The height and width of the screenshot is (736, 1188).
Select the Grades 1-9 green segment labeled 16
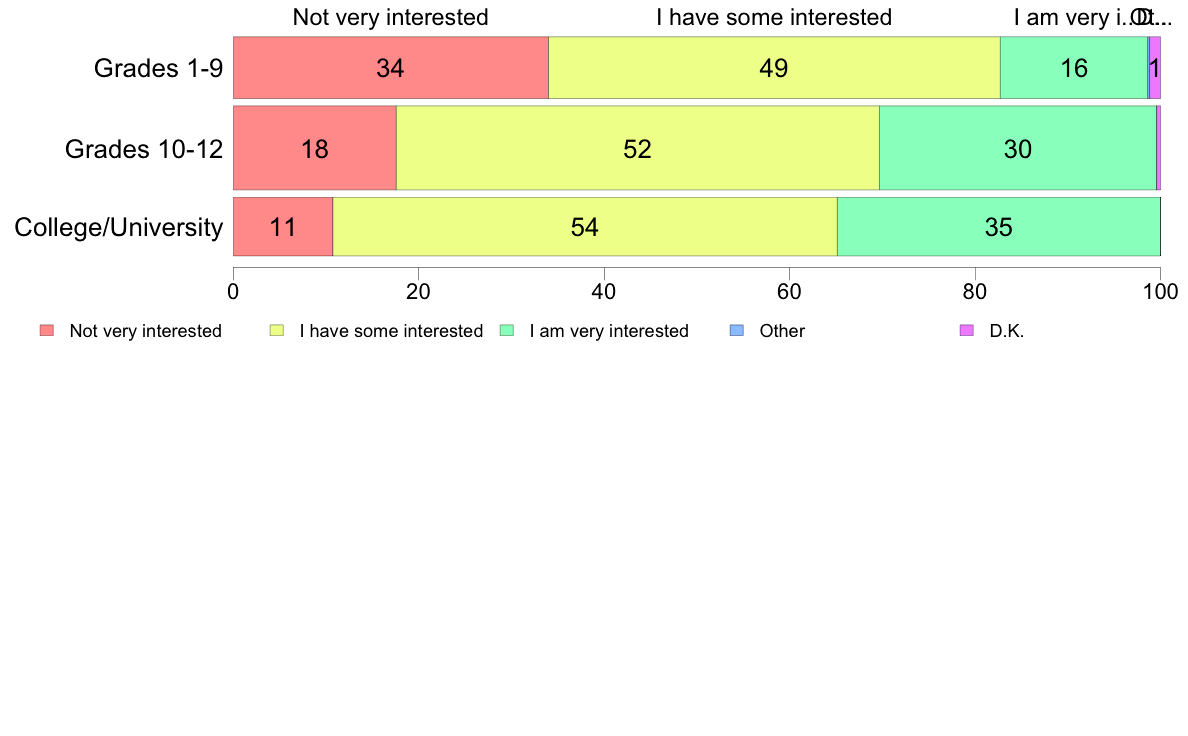1074,67
